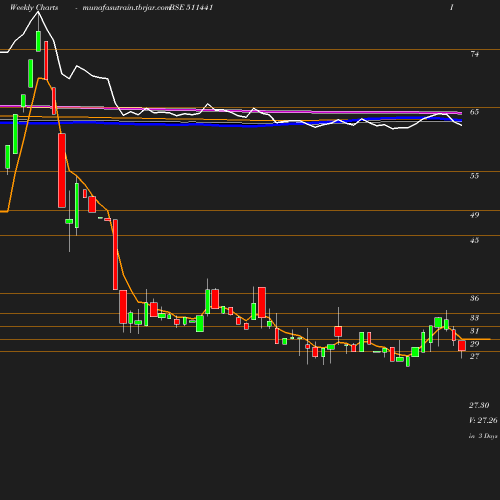Image resolution: width=500 pixels, height=500 pixels.
Task: Select the "BSE 511441" symbol label
Action: 191,7
